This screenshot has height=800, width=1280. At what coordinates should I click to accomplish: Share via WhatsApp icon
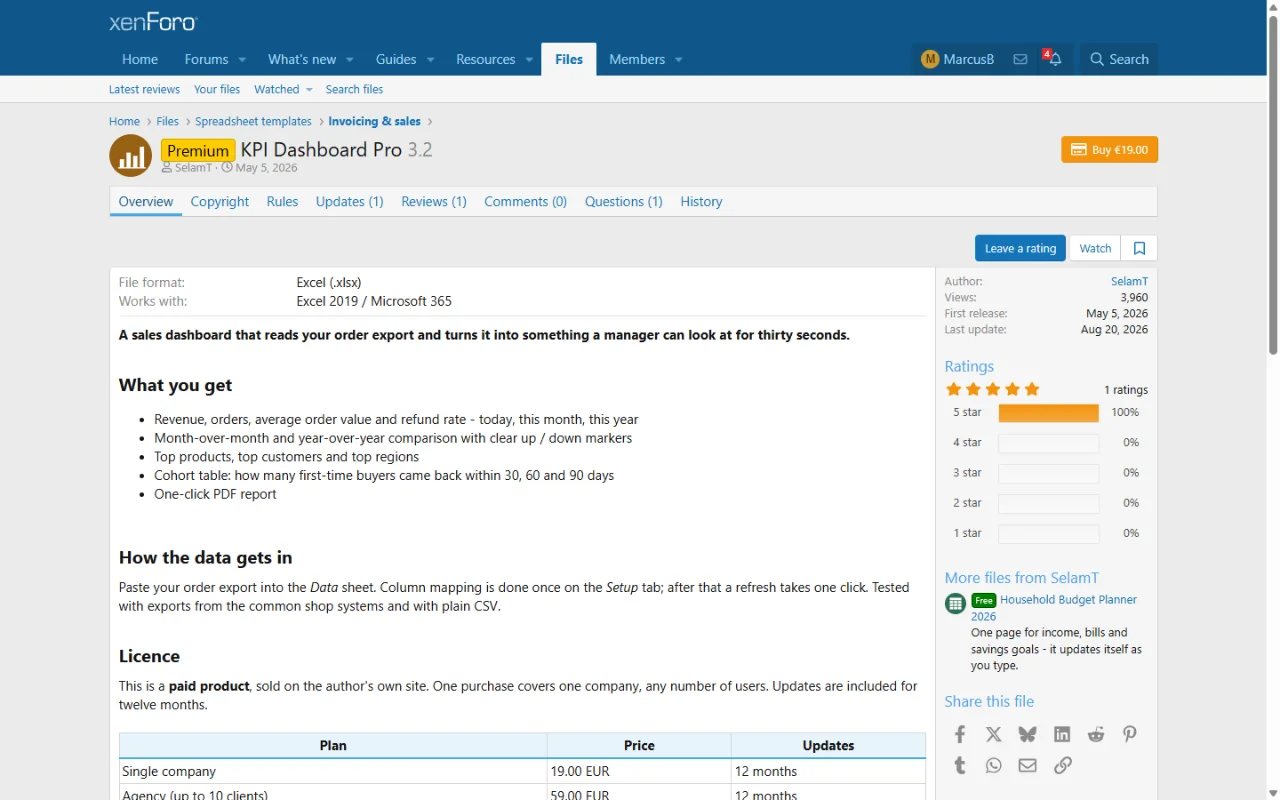click(x=993, y=765)
